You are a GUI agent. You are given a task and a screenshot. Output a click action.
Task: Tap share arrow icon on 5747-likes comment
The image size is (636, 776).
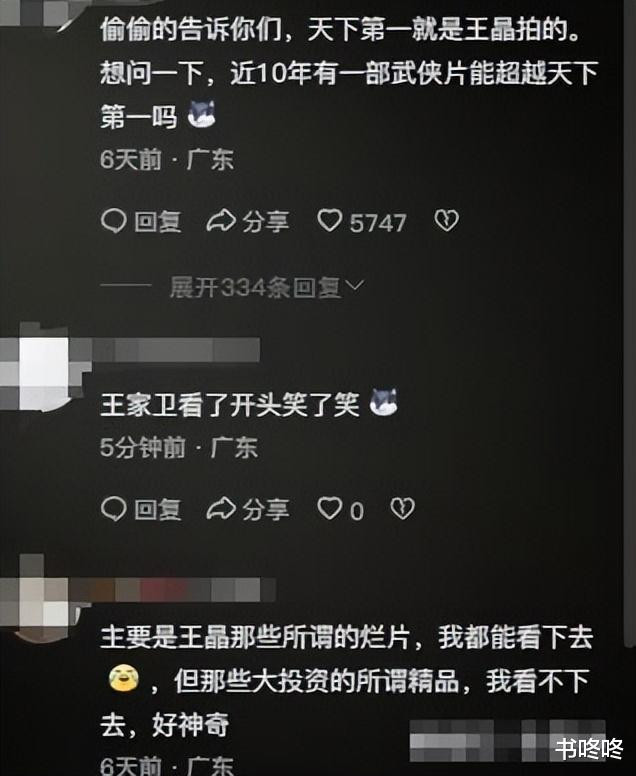[221, 221]
